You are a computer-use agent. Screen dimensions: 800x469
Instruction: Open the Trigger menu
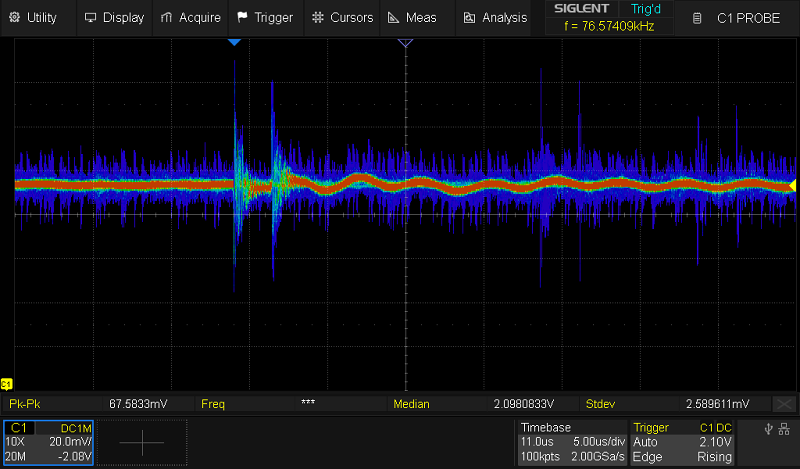(265, 17)
